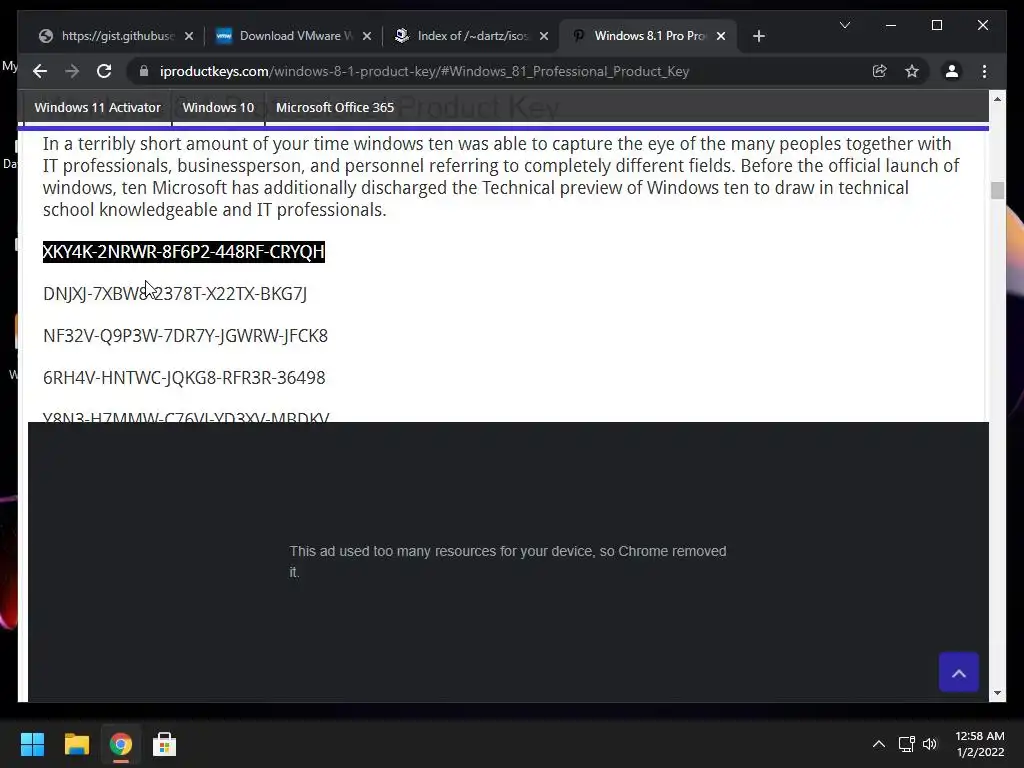1024x768 pixels.
Task: Open Windows 11 Activator menu item
Action: [97, 108]
